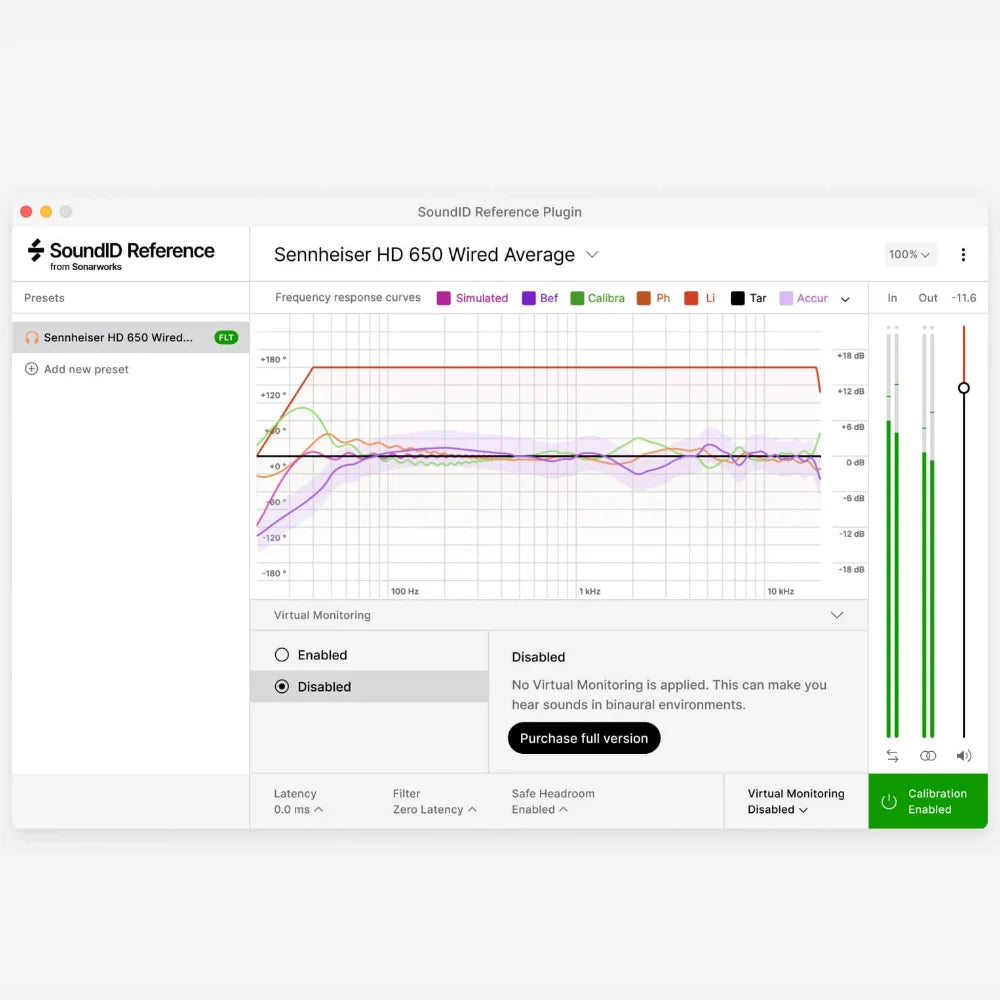Click the Calibration Enabled button
This screenshot has height=1000, width=1000.
tap(928, 801)
